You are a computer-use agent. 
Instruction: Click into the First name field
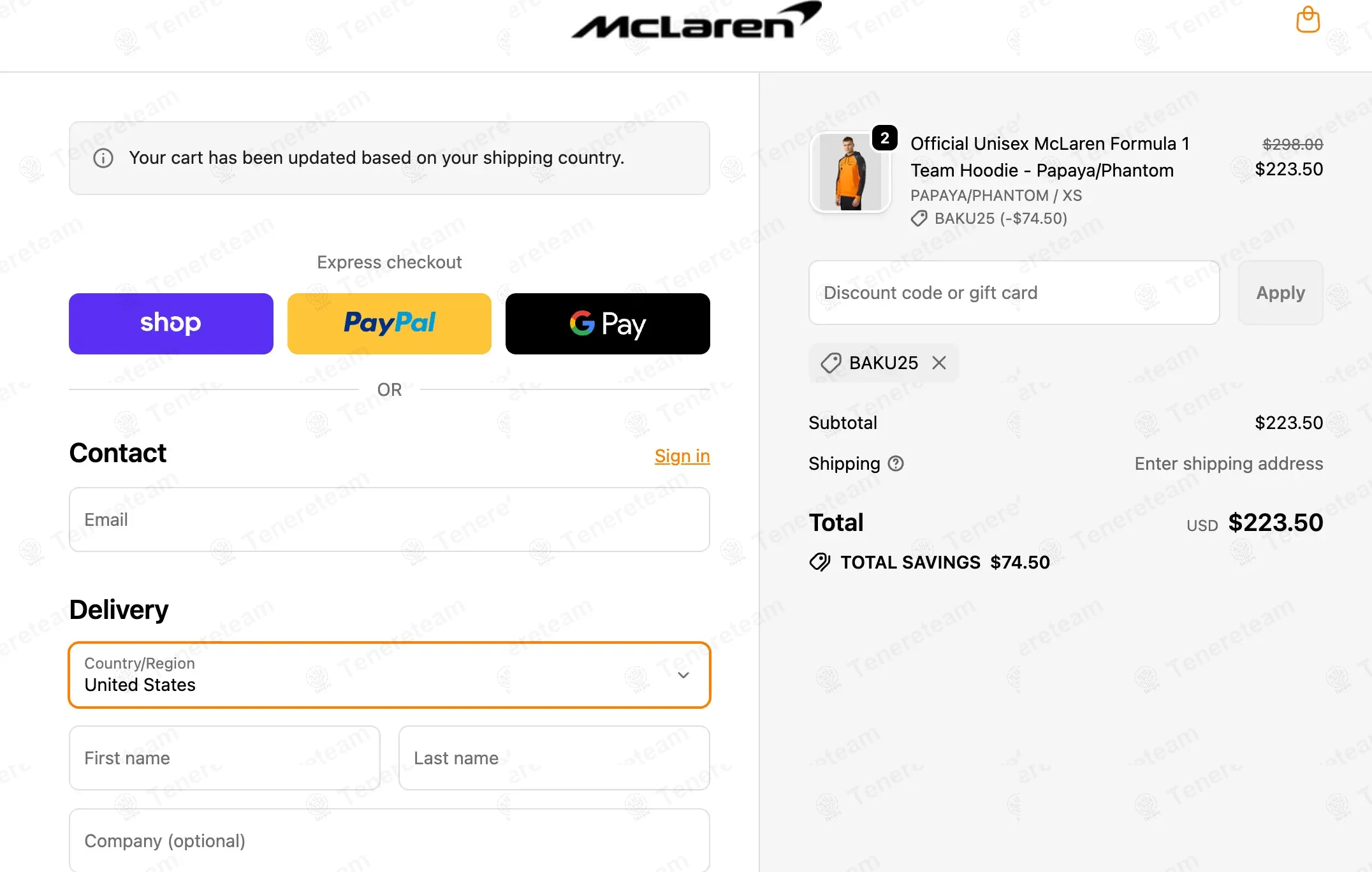coord(224,758)
